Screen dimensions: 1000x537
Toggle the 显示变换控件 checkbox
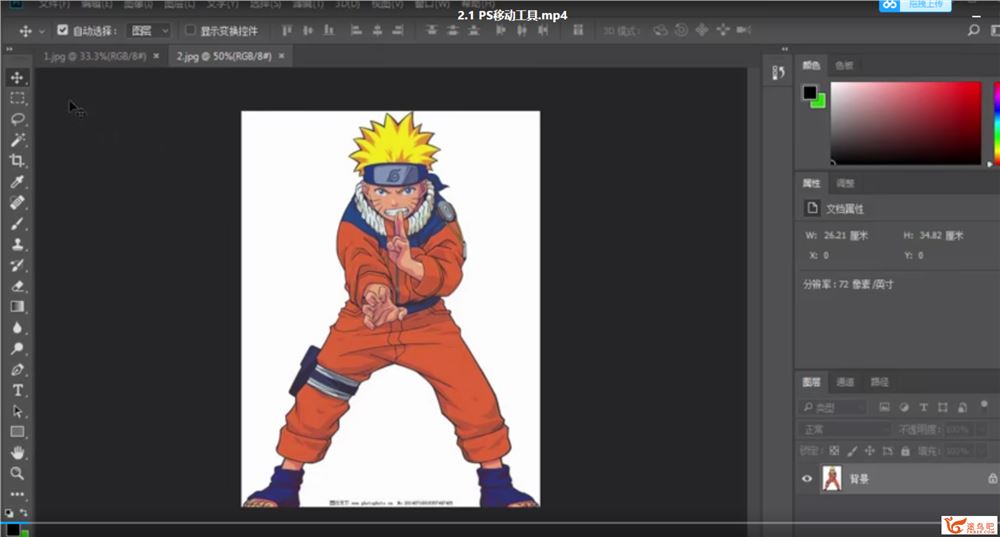pos(190,30)
